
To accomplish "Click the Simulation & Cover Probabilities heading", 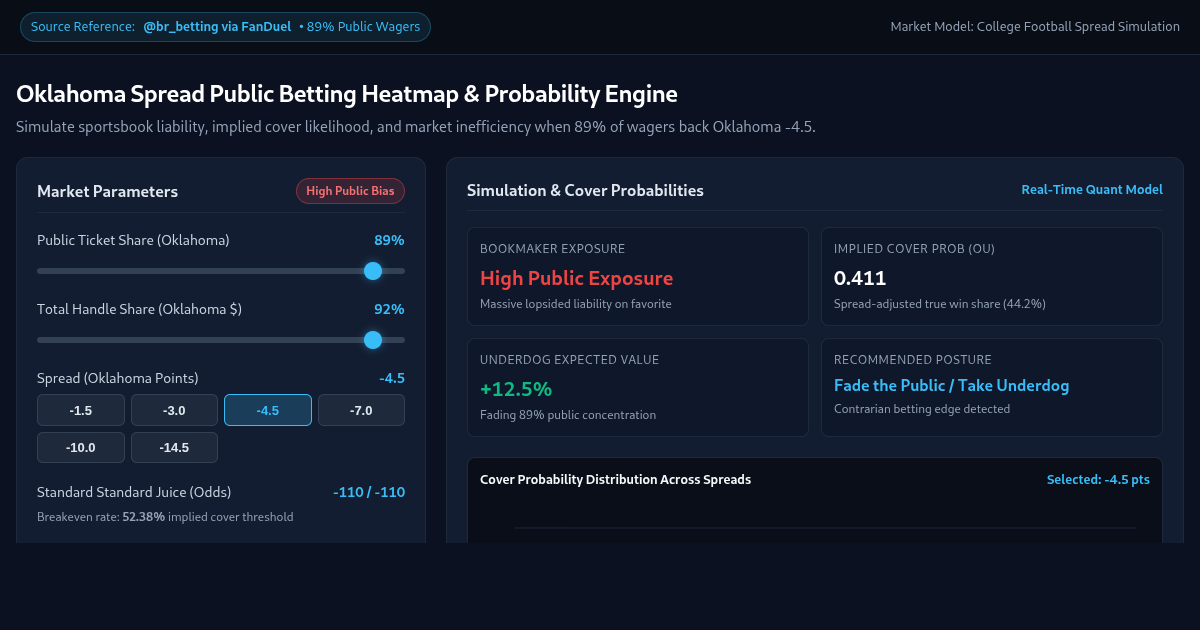I will click(585, 190).
